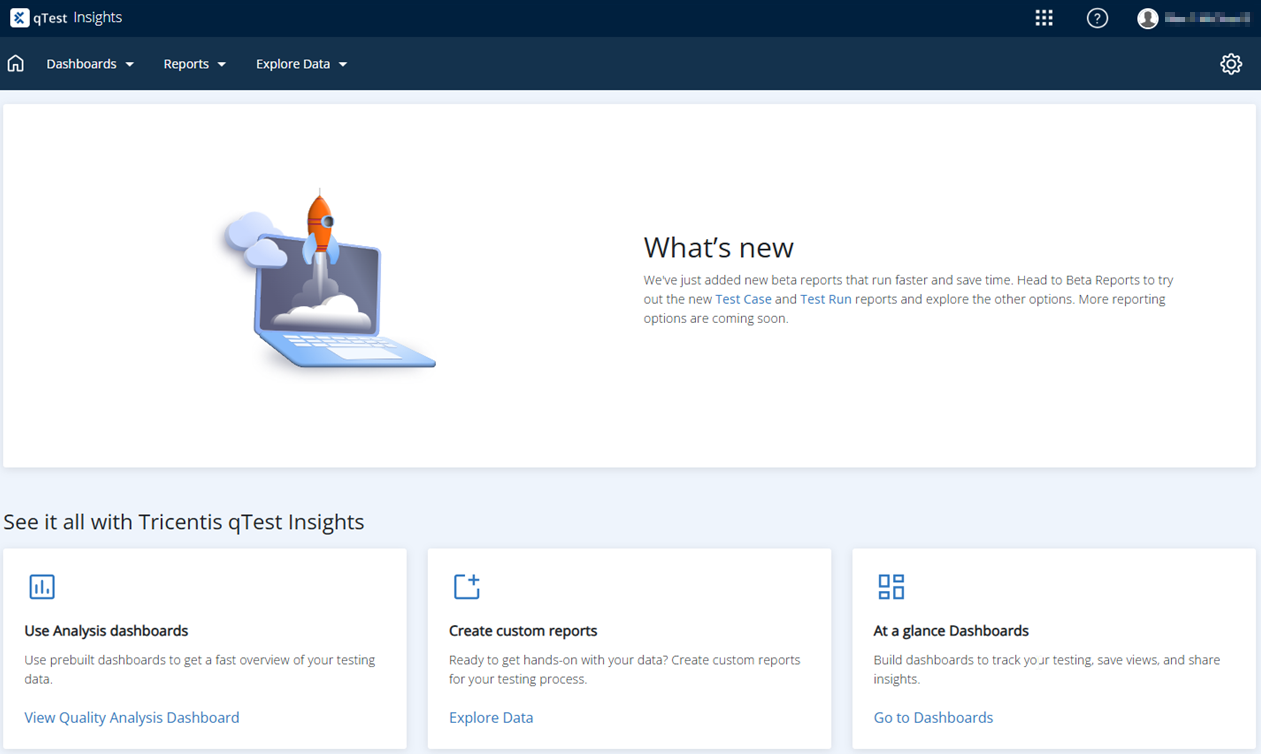The image size is (1261, 754).
Task: Click the custom reports plus icon
Action: click(x=467, y=587)
